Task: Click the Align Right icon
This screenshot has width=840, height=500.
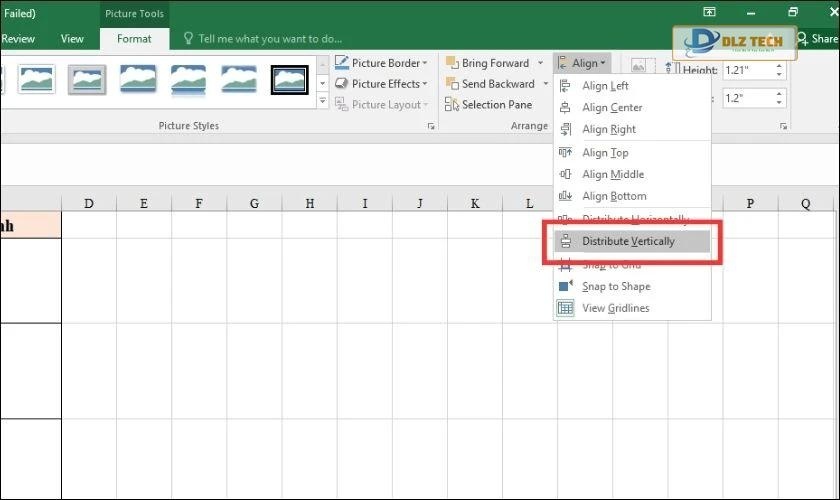Action: [566, 129]
